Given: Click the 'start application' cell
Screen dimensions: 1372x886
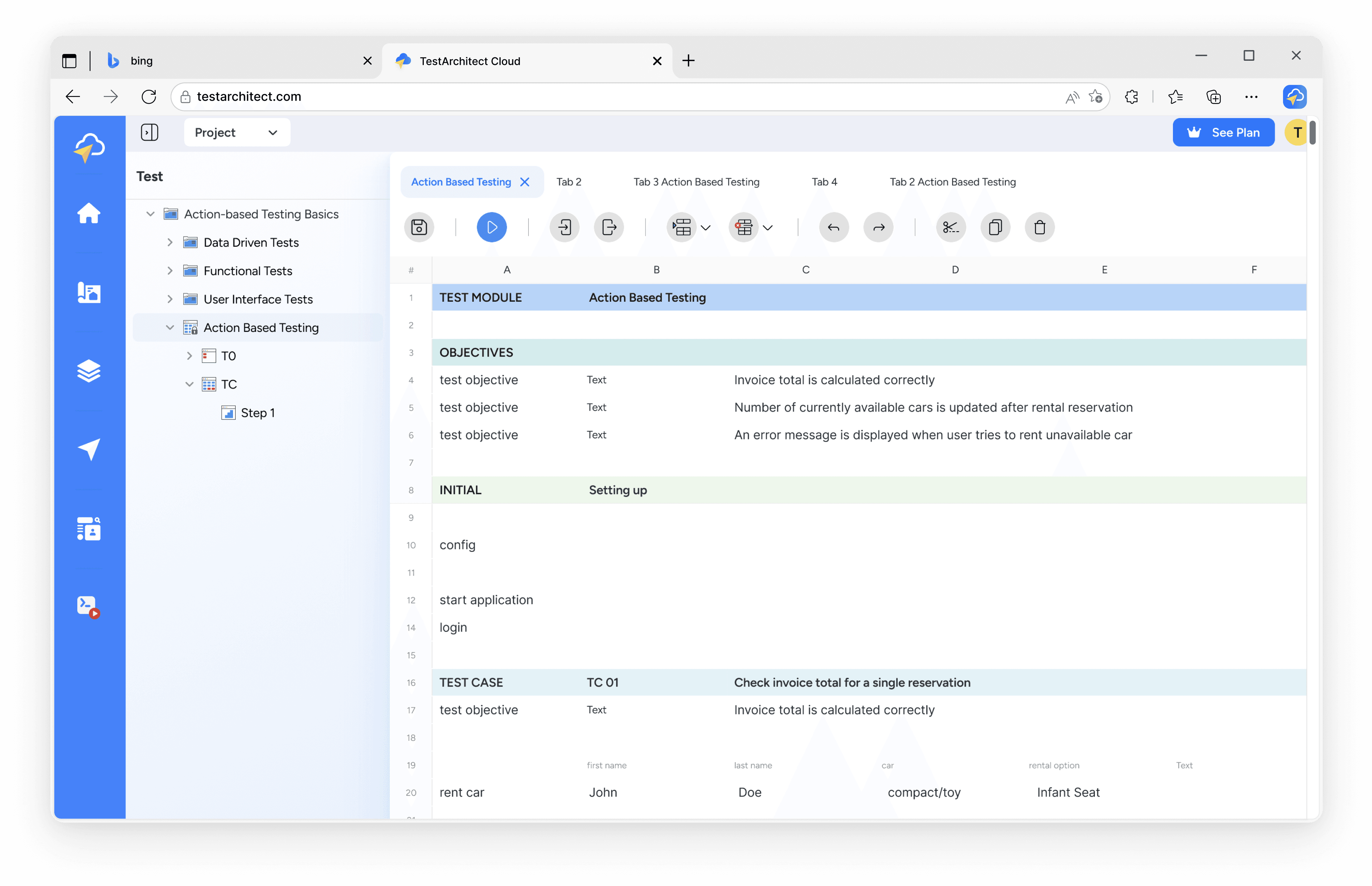Looking at the screenshot, I should coord(486,599).
